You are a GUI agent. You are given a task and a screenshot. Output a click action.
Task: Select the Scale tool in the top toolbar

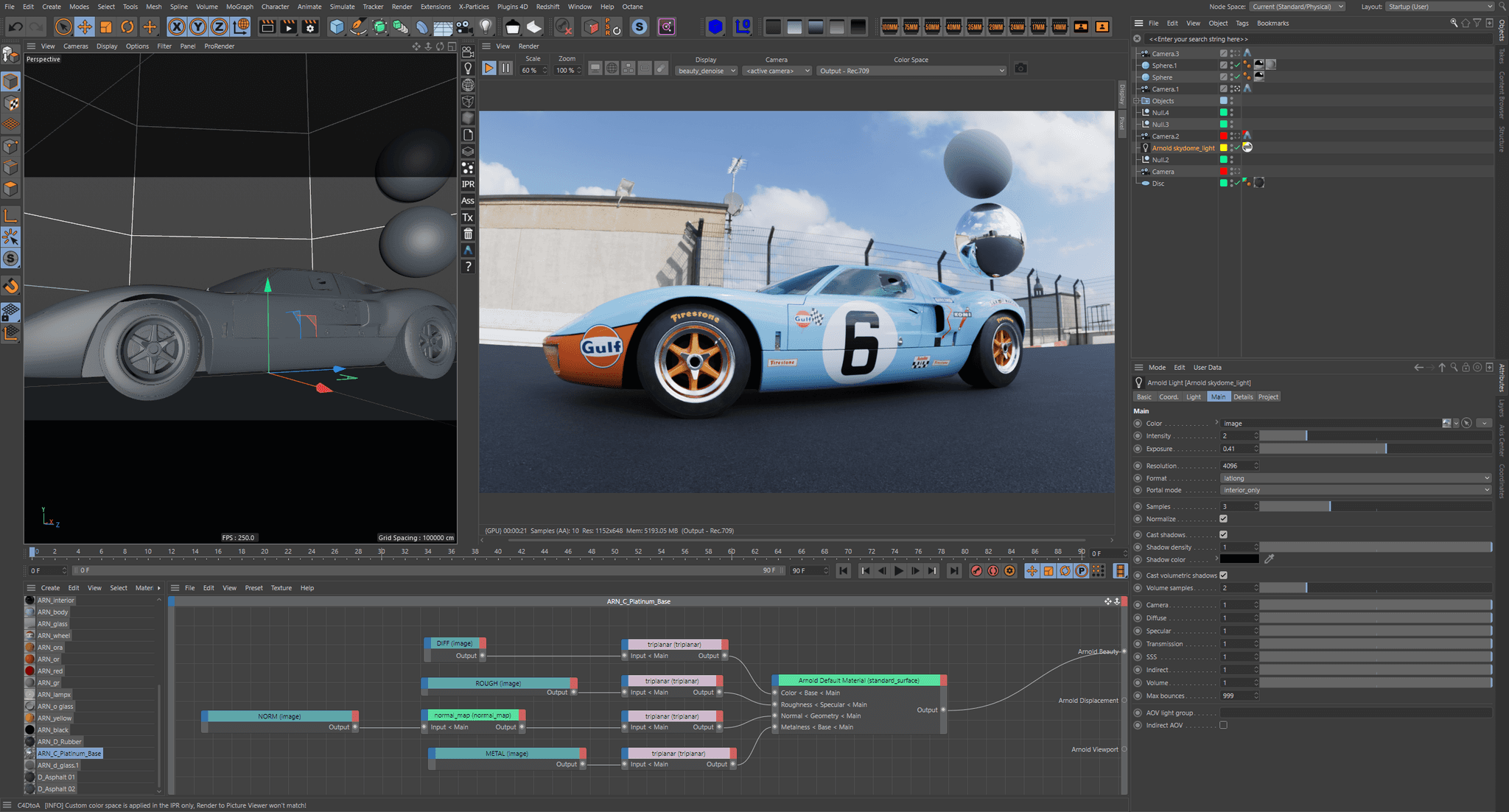click(x=107, y=27)
